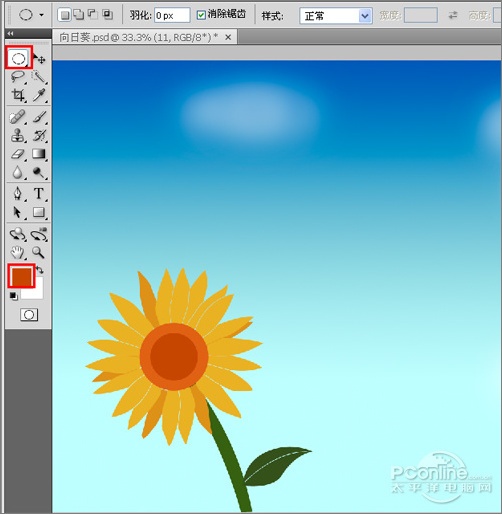The image size is (502, 514).
Task: Select the 3D Rotate tool
Action: pos(18,234)
